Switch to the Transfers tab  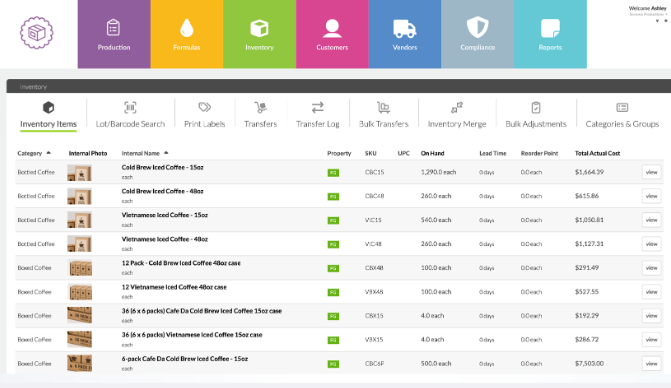click(261, 116)
